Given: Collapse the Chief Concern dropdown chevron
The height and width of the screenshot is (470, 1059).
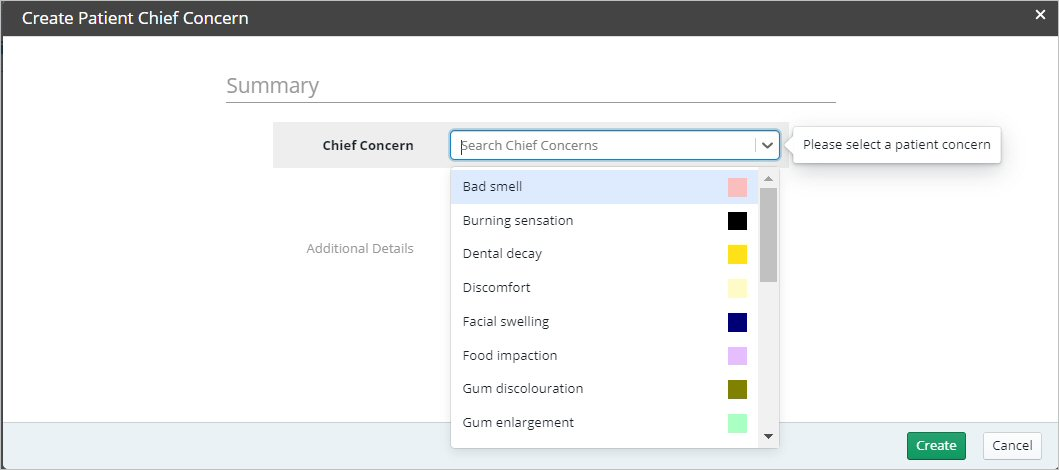Looking at the screenshot, I should tap(767, 145).
